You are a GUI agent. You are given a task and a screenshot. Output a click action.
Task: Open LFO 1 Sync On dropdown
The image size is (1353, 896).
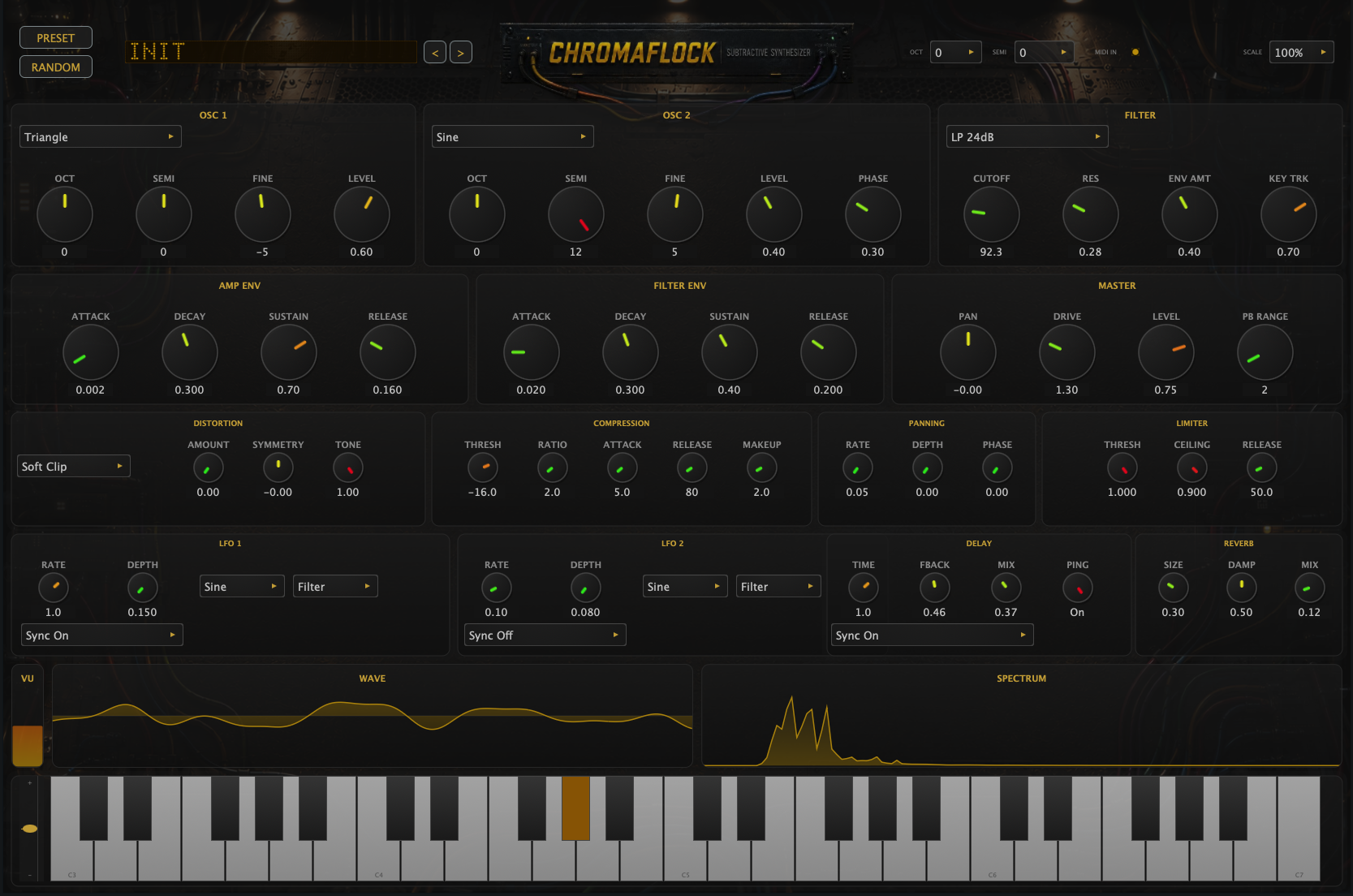[x=101, y=635]
